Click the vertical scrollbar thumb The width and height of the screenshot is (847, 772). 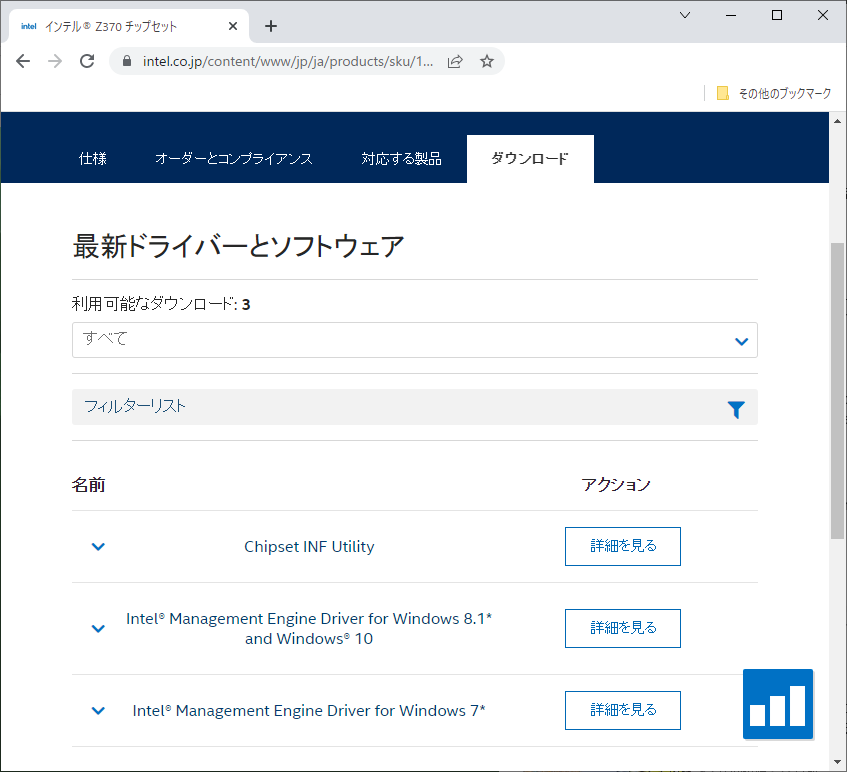pyautogui.click(x=837, y=391)
